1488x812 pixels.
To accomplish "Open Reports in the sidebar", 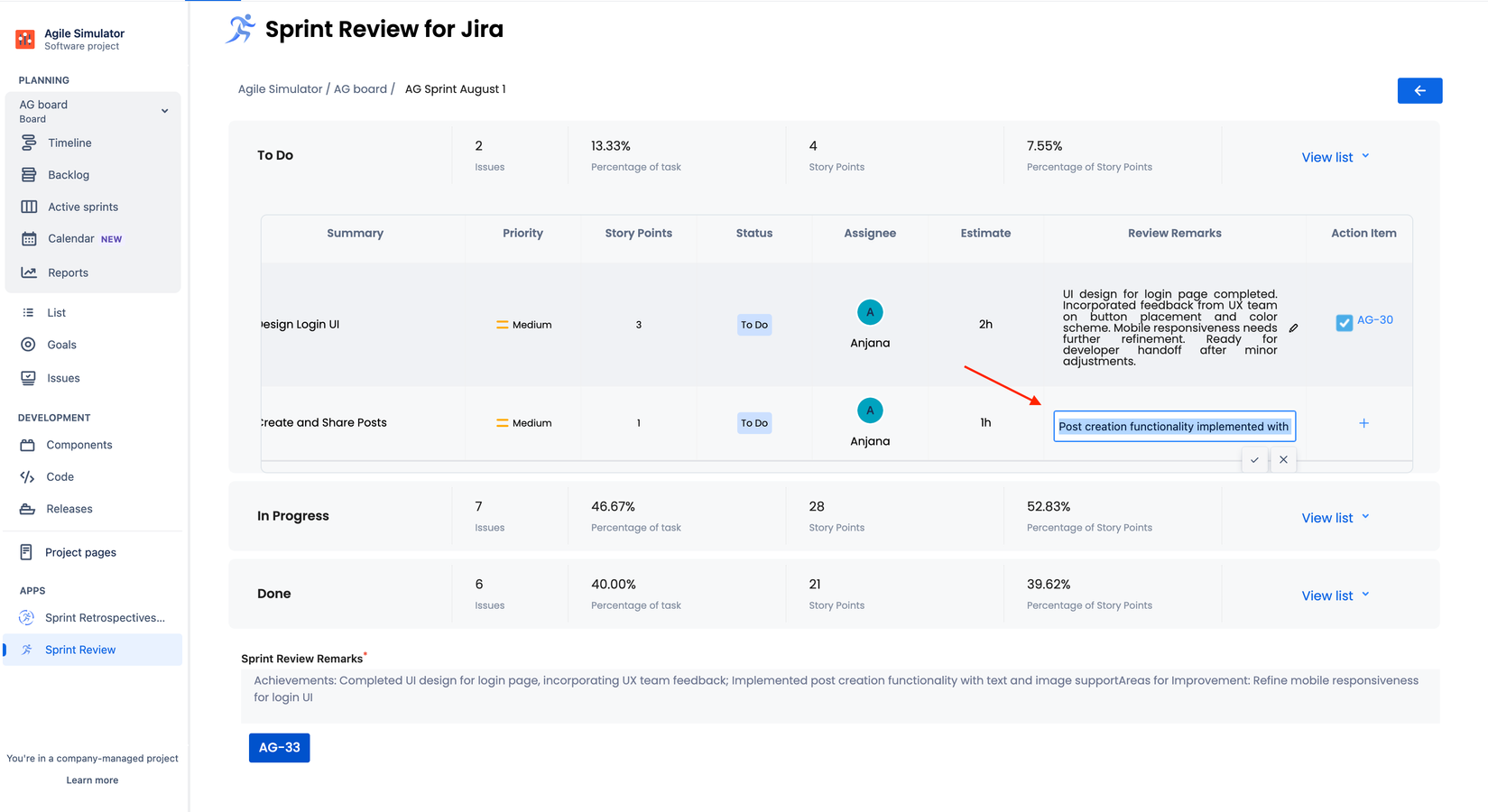I will pos(68,272).
